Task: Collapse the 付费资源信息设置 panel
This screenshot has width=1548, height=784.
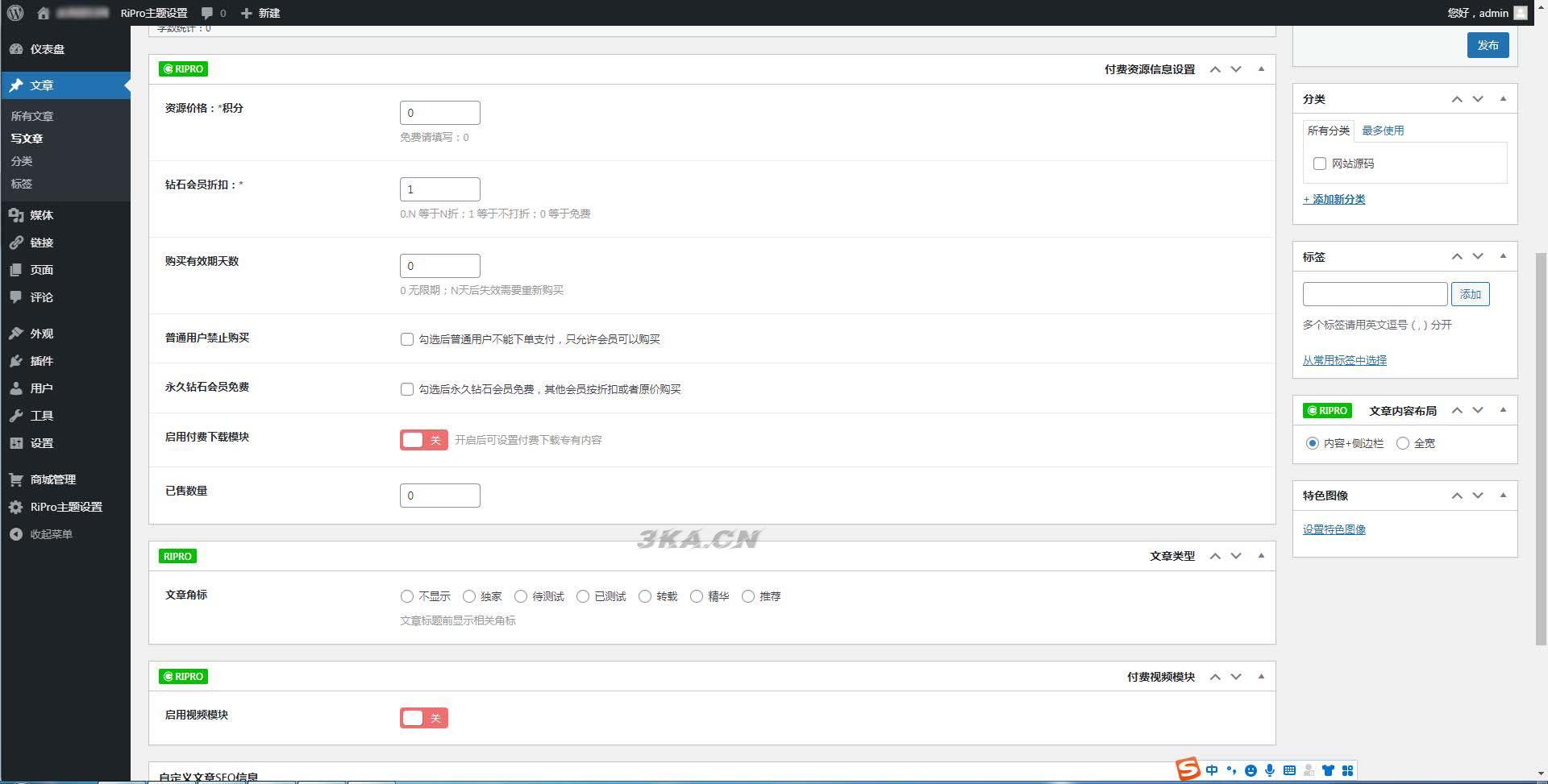Action: point(1261,69)
